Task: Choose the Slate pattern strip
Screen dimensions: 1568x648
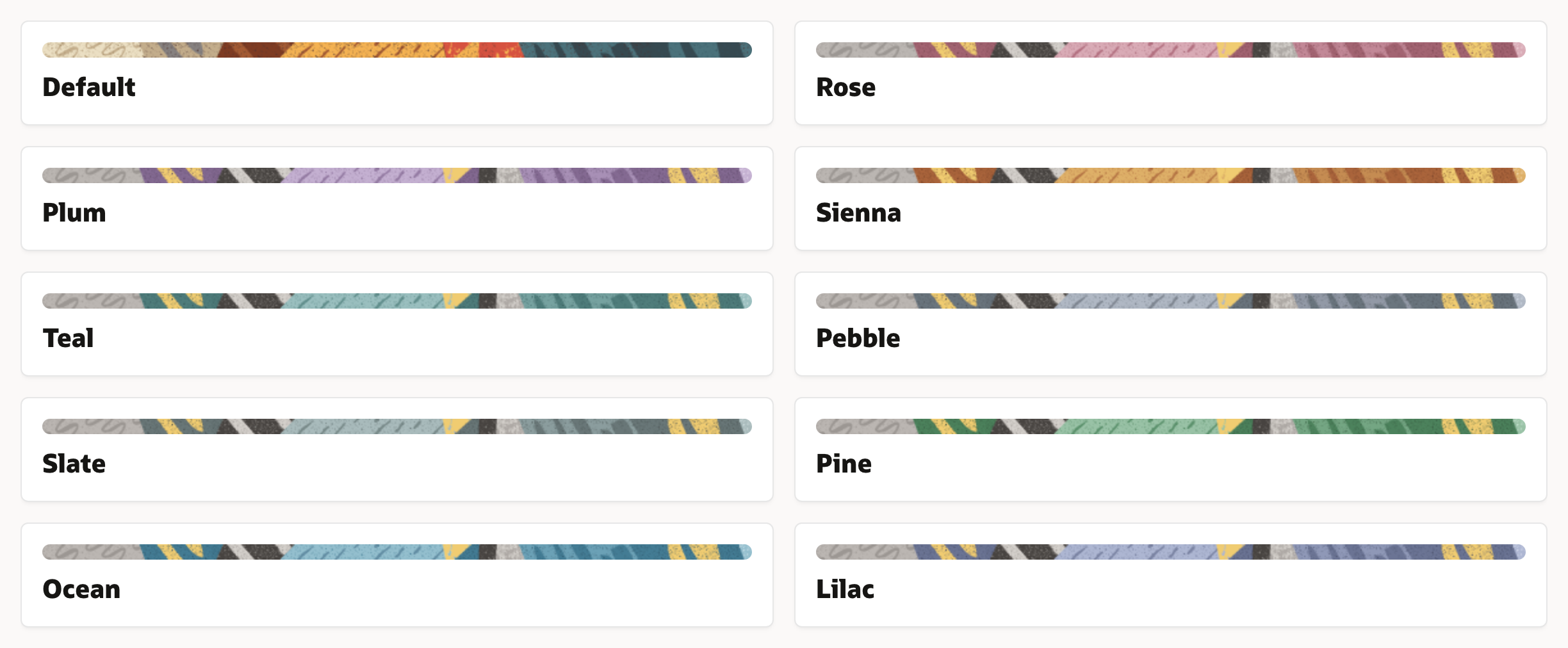Action: [397, 426]
